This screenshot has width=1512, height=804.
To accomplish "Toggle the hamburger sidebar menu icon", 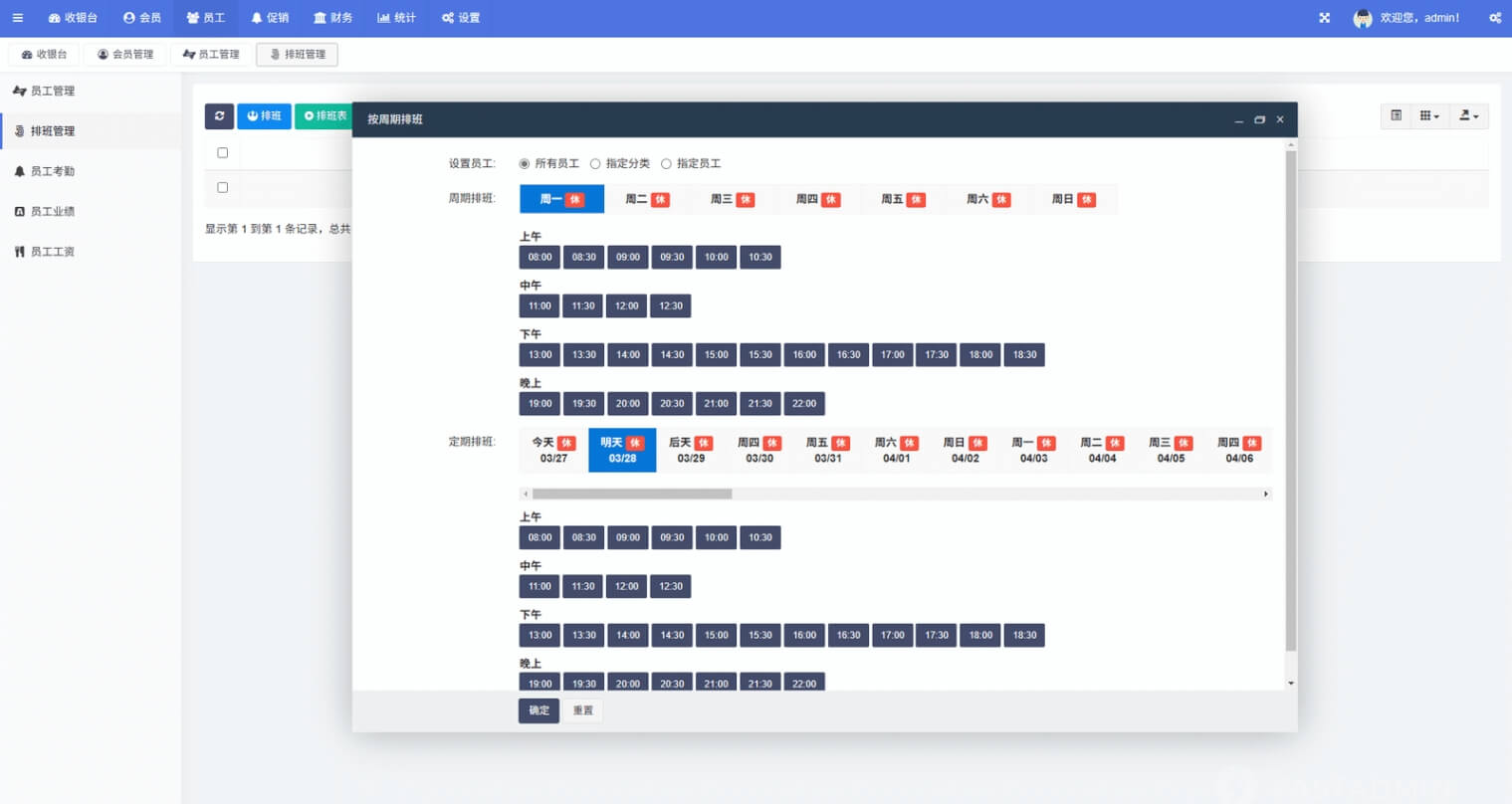I will click(x=17, y=18).
